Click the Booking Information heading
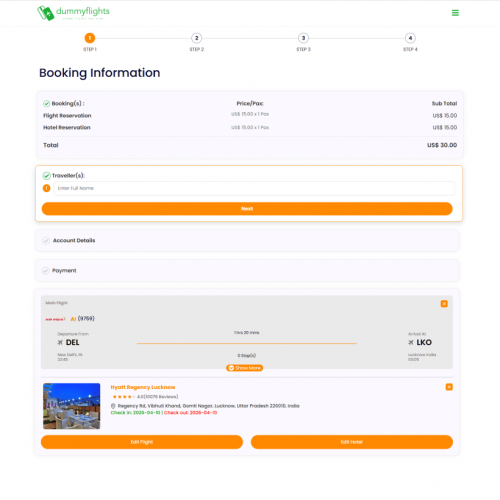 coord(100,73)
